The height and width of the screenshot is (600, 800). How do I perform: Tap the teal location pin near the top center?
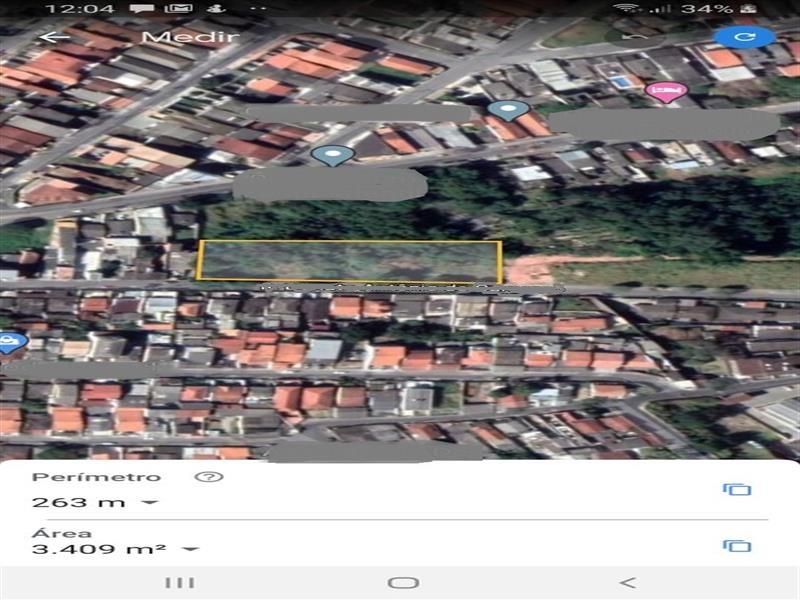[509, 111]
